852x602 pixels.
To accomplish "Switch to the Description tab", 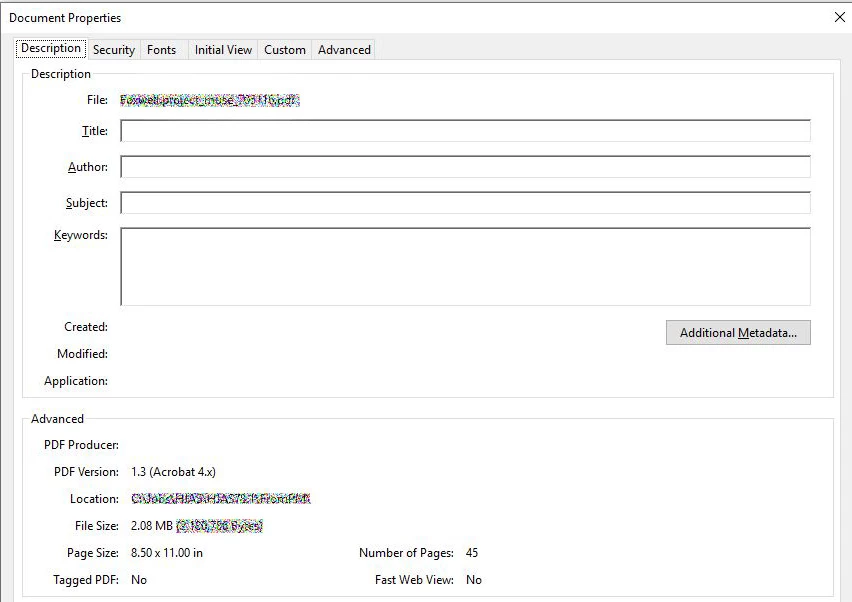I will pos(51,48).
